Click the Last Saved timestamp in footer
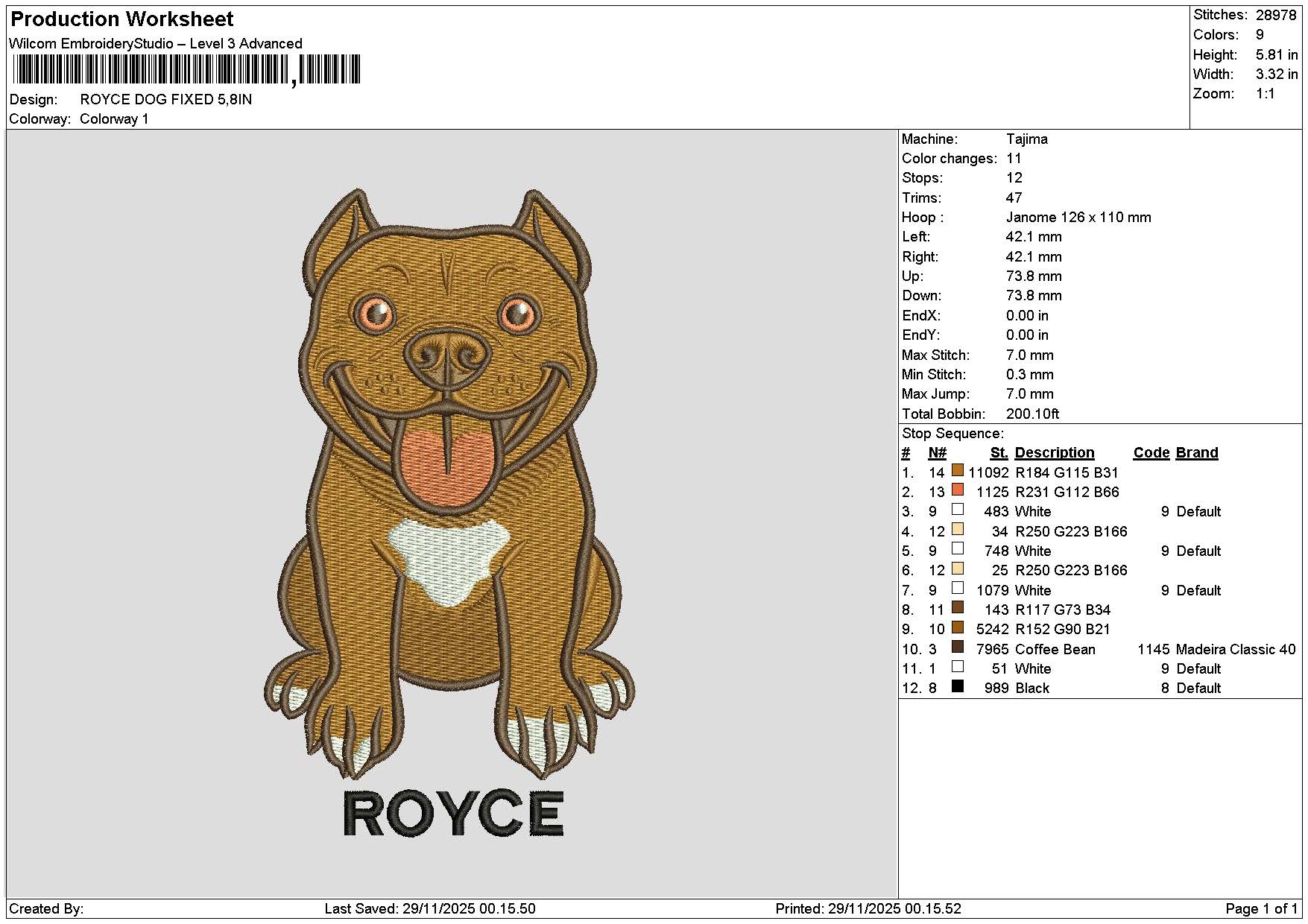This screenshot has height=924, width=1308. [430, 909]
